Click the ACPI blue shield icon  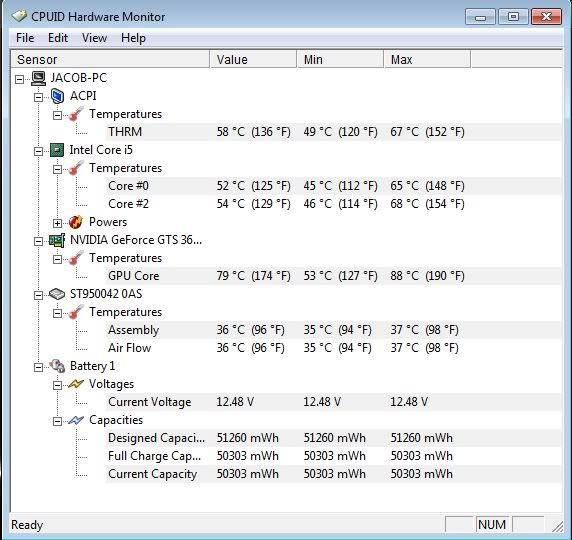click(x=57, y=96)
